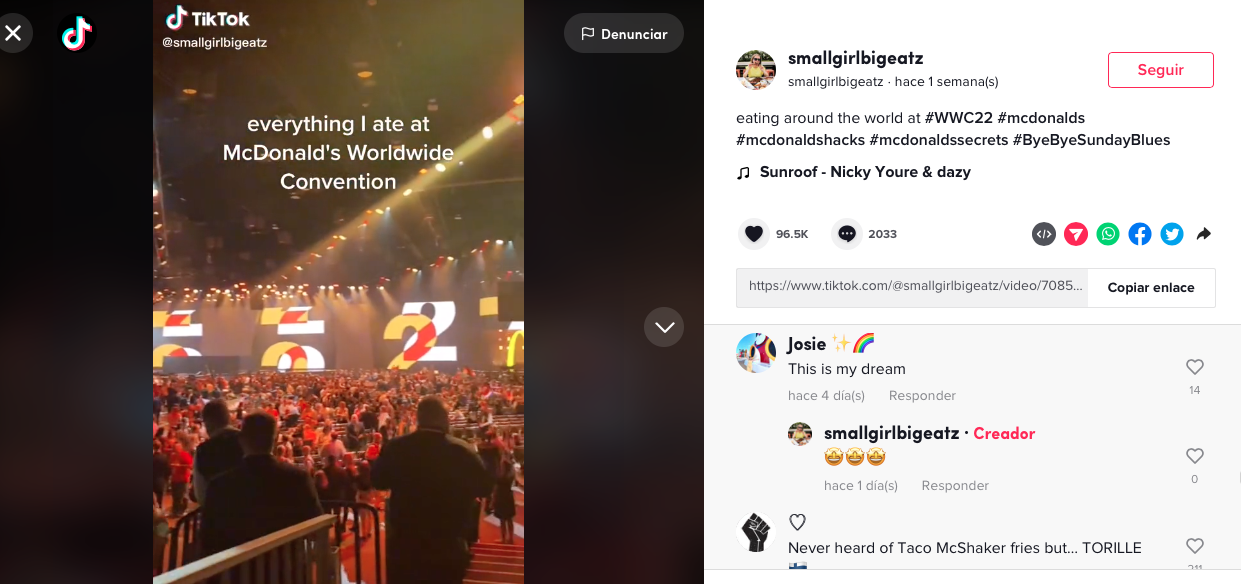The image size is (1241, 584).
Task: Share video on Facebook icon
Action: [x=1140, y=234]
